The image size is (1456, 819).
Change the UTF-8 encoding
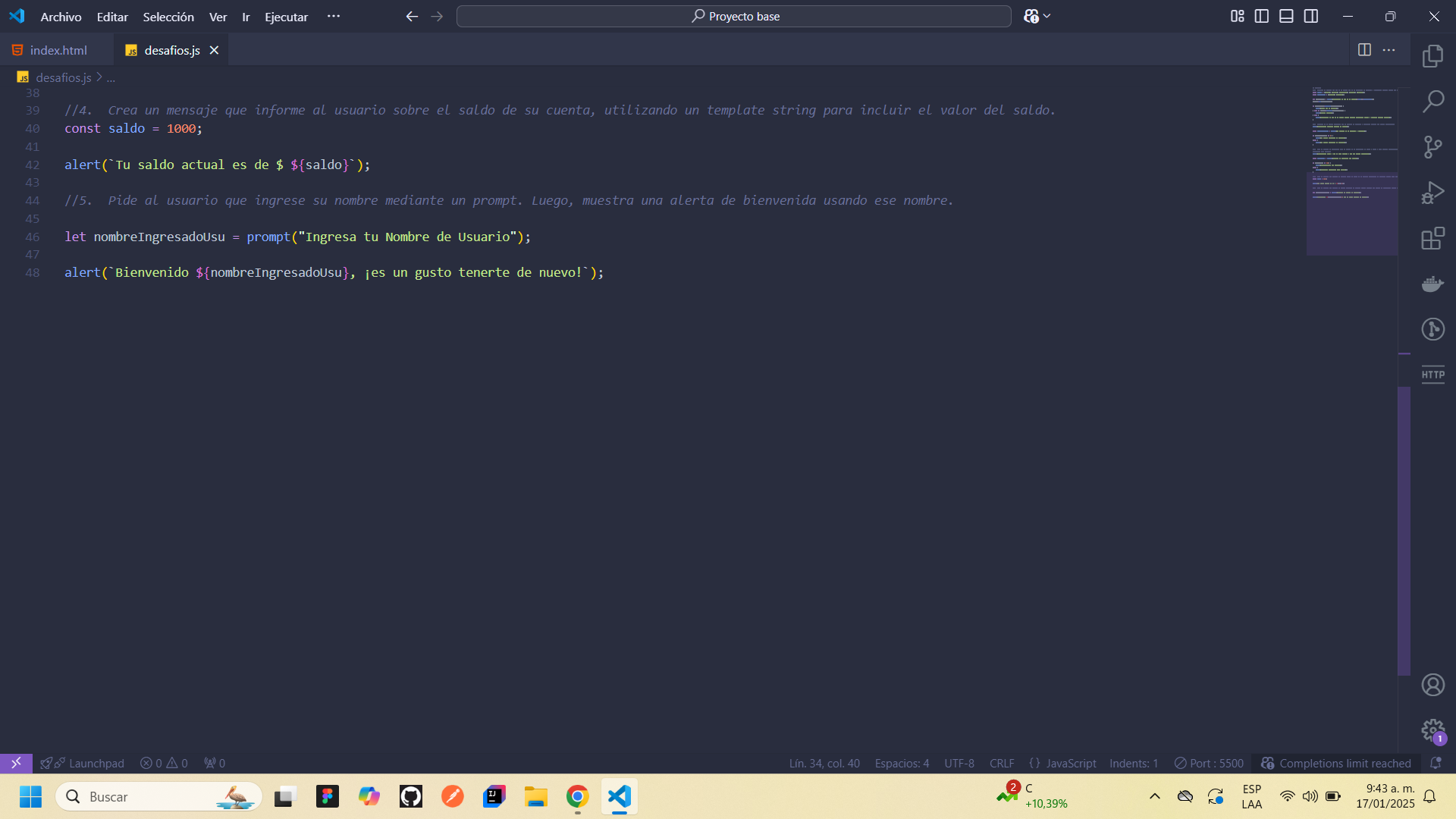pyautogui.click(x=959, y=763)
